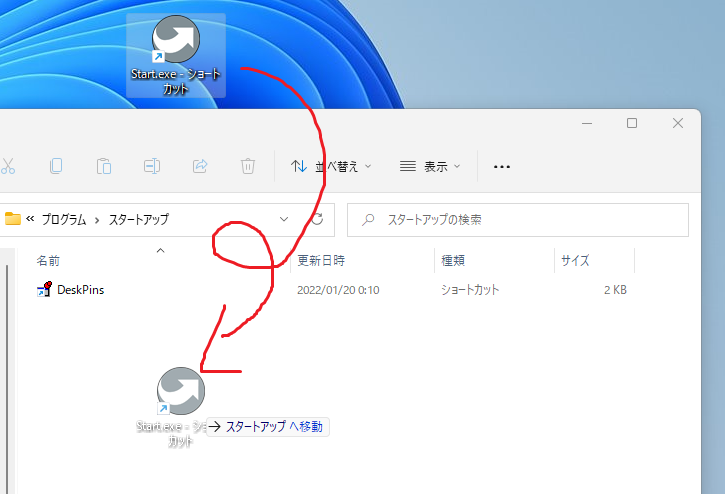Image resolution: width=725 pixels, height=494 pixels.
Task: Click the スタートアップ breadcrumb segment
Action: point(139,219)
